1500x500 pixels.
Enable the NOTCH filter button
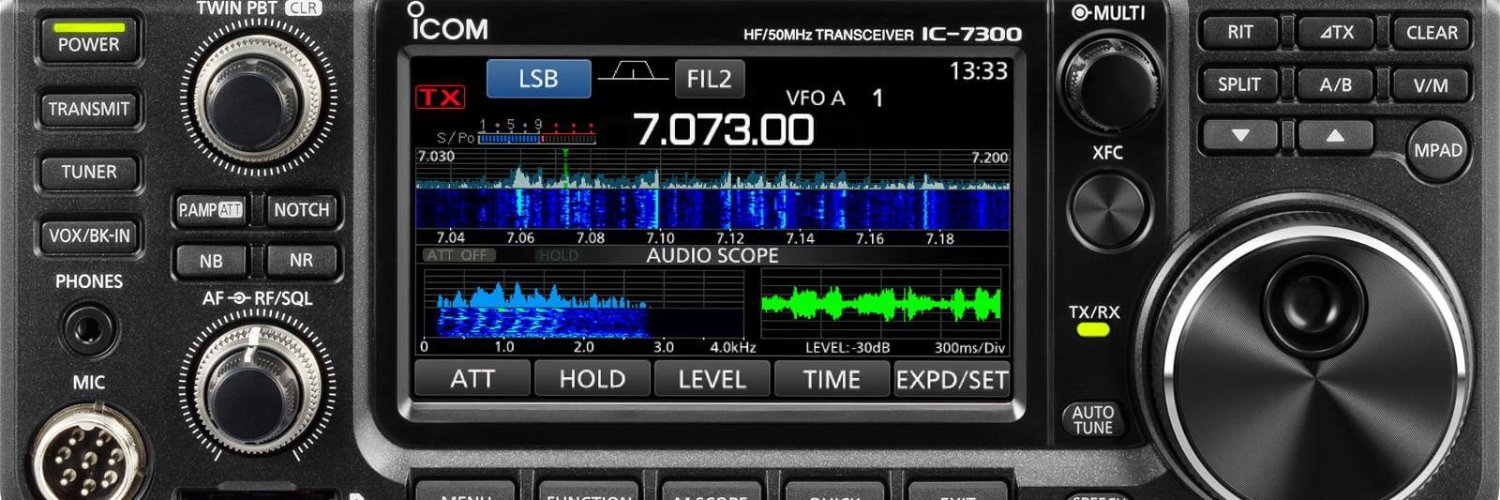point(301,210)
